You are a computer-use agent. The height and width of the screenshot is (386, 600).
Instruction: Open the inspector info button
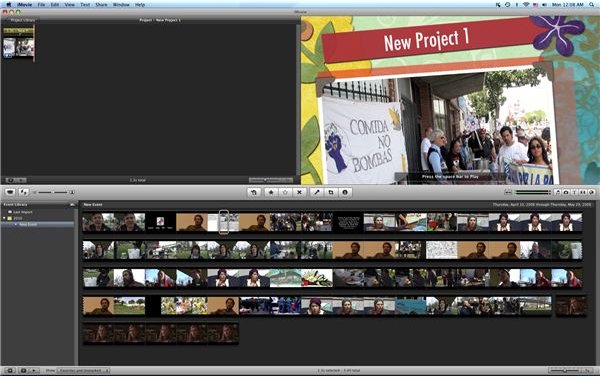[x=345, y=192]
